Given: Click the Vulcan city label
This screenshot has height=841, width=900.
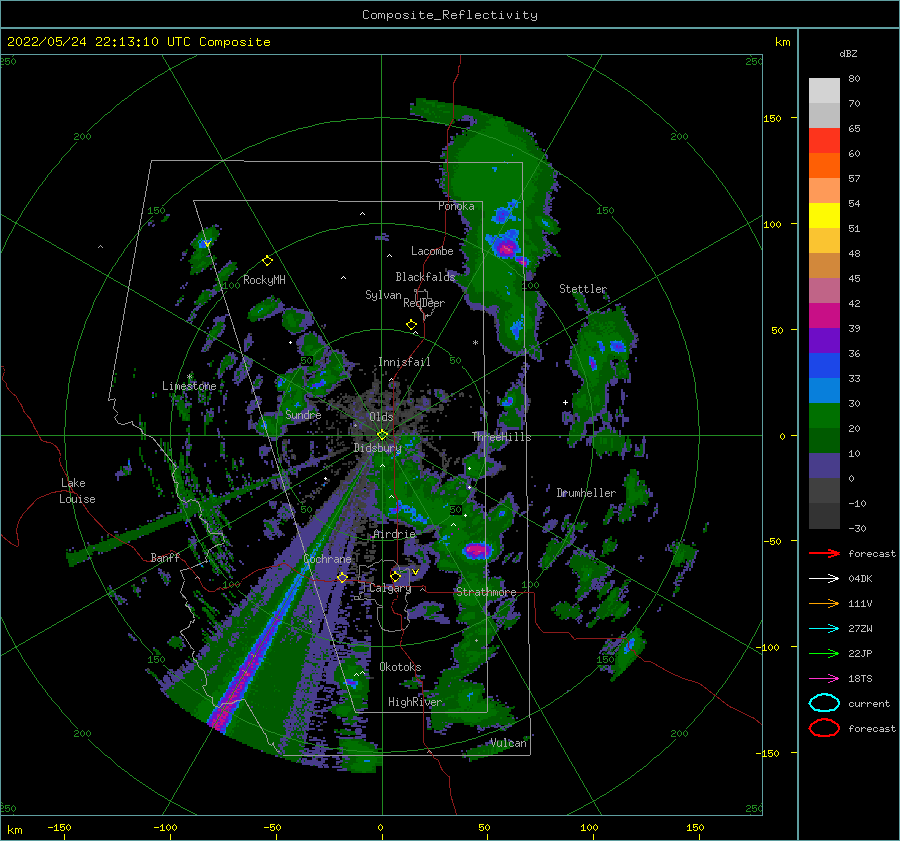Looking at the screenshot, I should tap(509, 743).
